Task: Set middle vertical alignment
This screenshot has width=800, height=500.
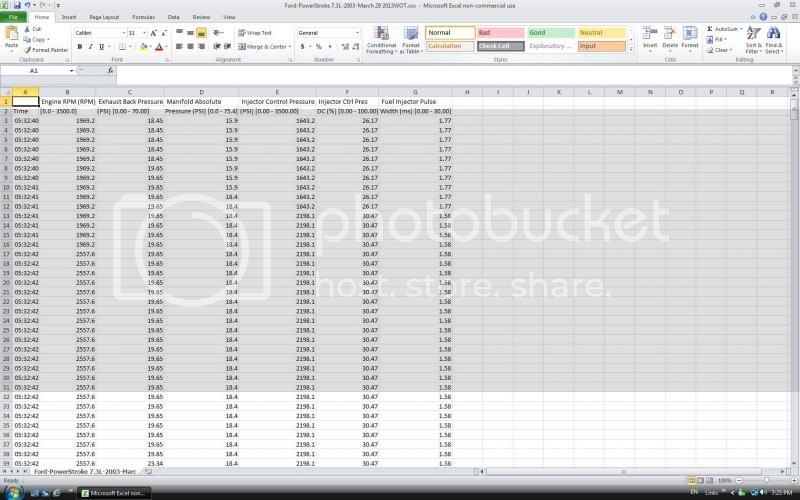Action: pyautogui.click(x=190, y=33)
